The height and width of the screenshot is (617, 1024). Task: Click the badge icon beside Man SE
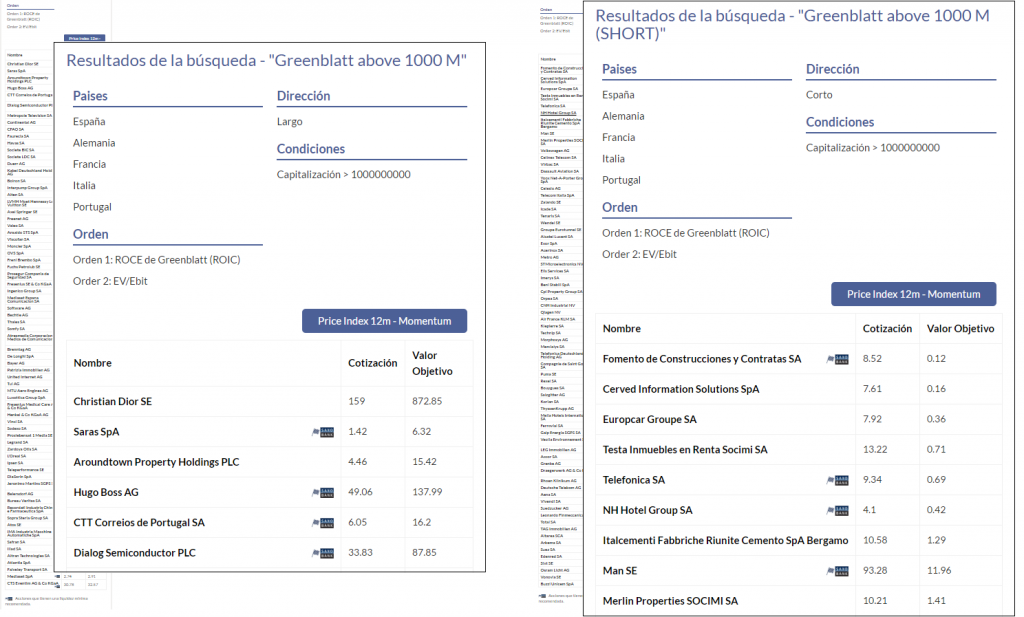[838, 571]
